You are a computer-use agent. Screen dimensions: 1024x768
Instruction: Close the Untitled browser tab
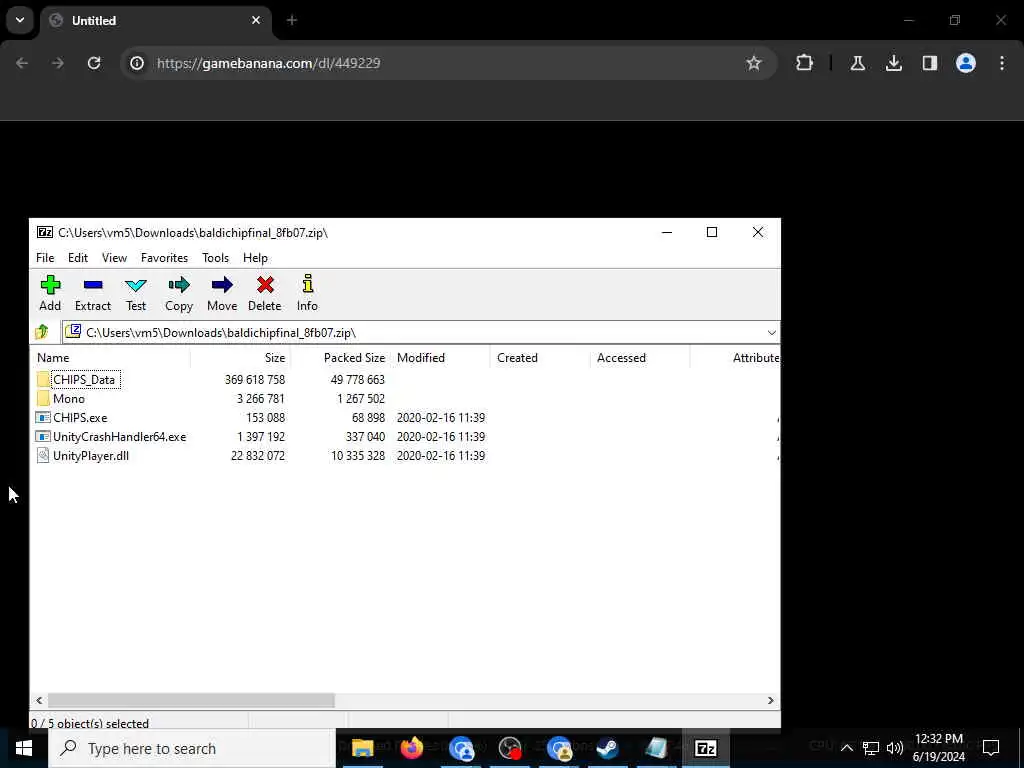click(256, 20)
